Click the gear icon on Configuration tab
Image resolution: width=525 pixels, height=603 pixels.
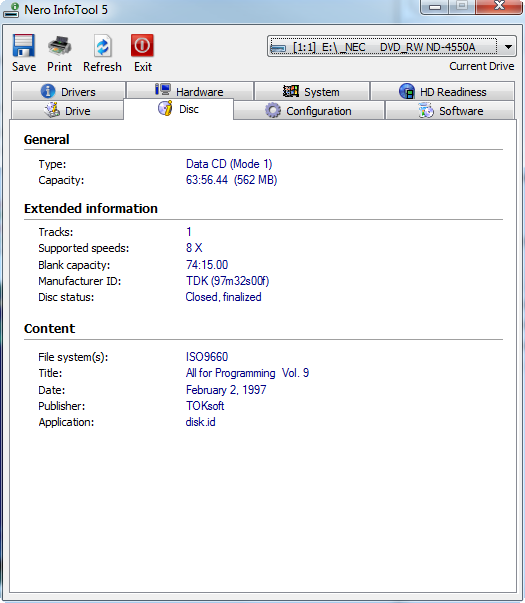(273, 110)
